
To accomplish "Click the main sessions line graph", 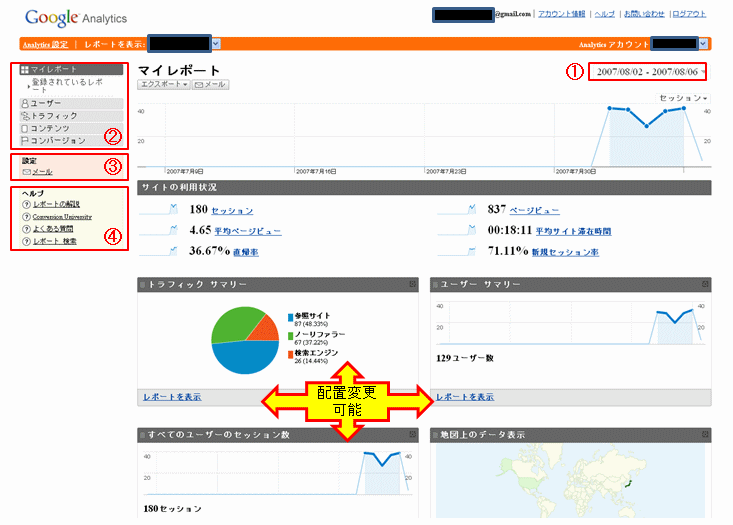I will click(x=424, y=136).
